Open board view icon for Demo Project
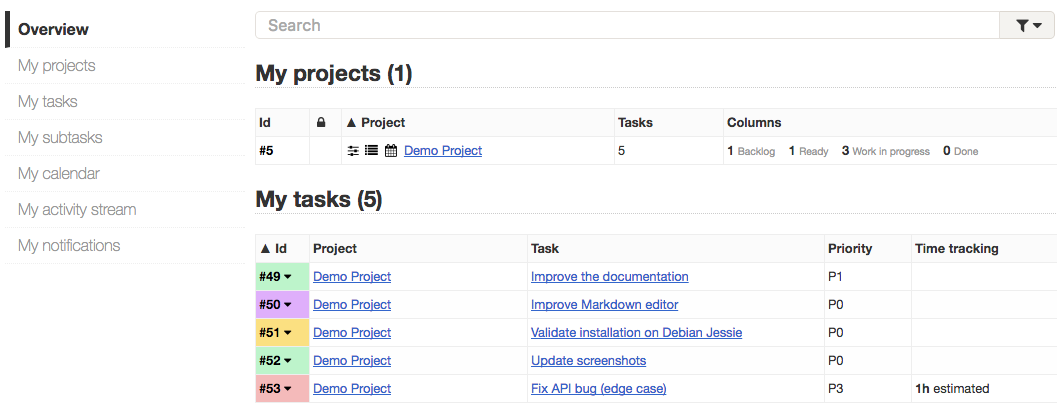The width and height of the screenshot is (1057, 408). tap(353, 151)
